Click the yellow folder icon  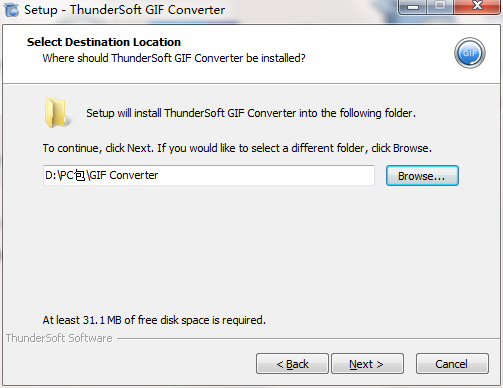pos(57,113)
